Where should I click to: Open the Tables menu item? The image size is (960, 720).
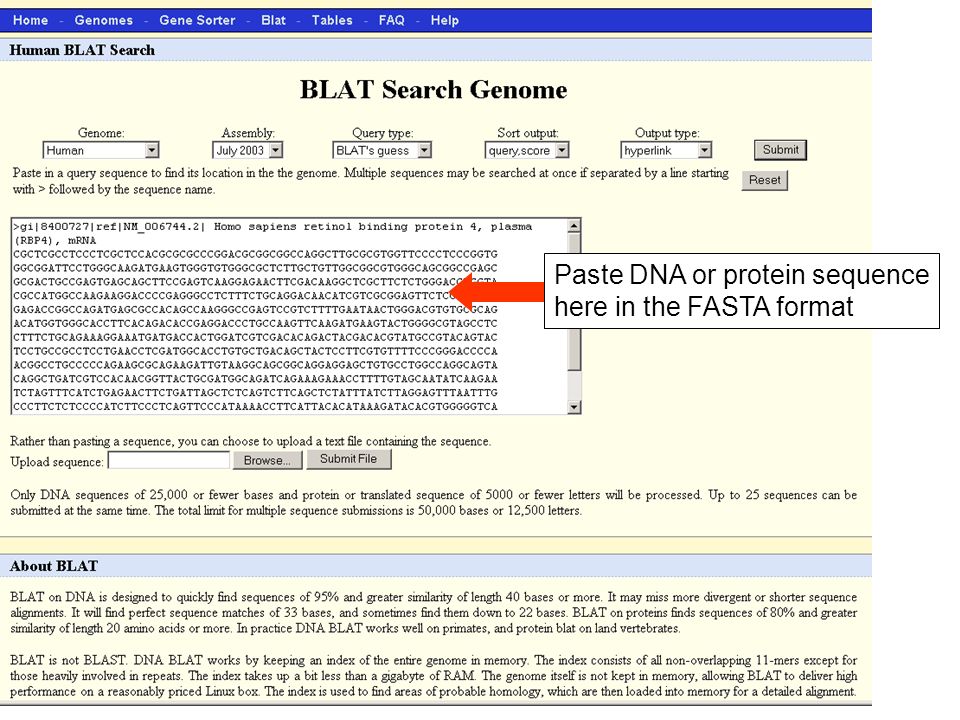coord(332,20)
